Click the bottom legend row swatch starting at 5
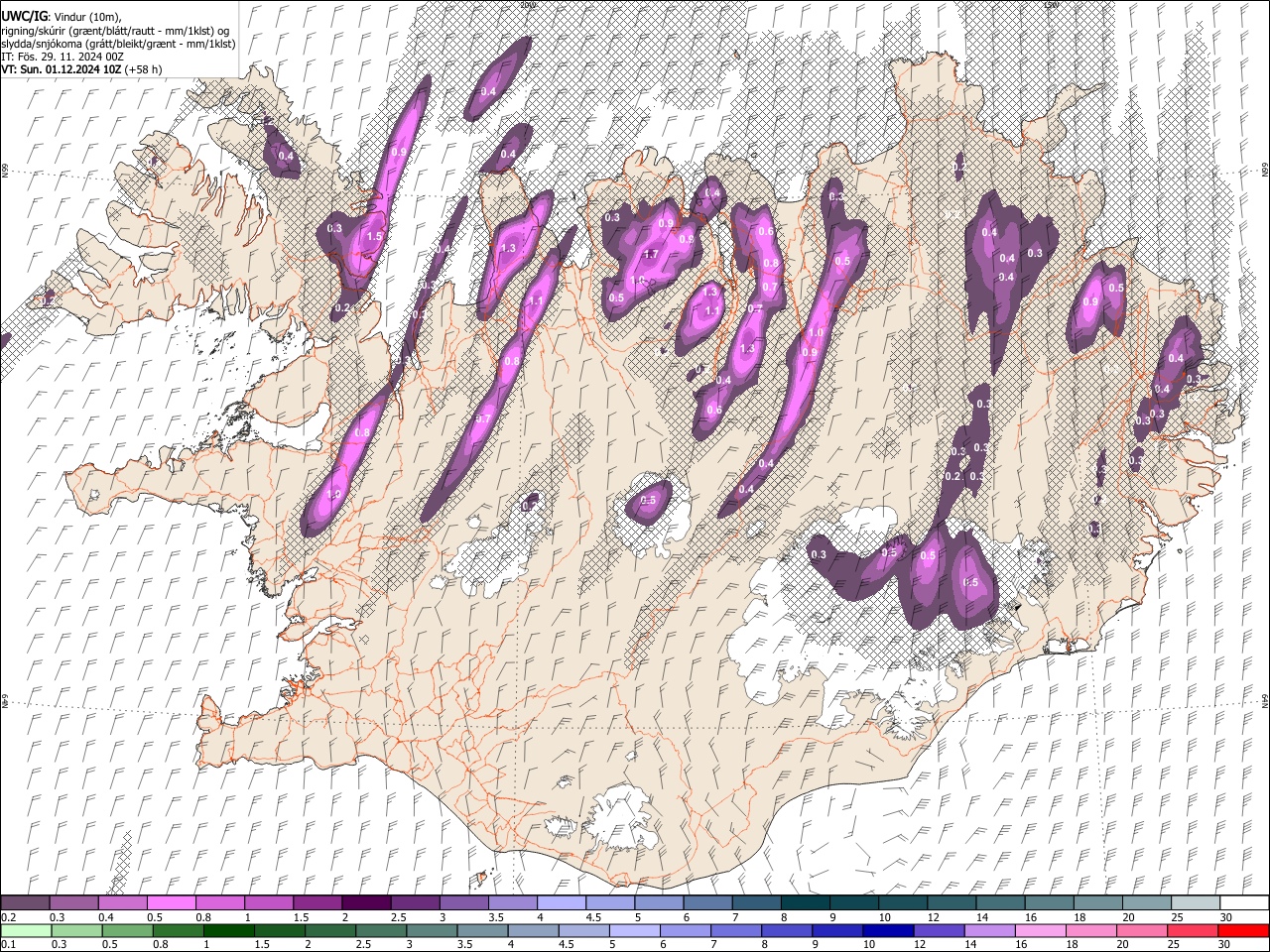Image resolution: width=1270 pixels, height=952 pixels. coord(635,930)
